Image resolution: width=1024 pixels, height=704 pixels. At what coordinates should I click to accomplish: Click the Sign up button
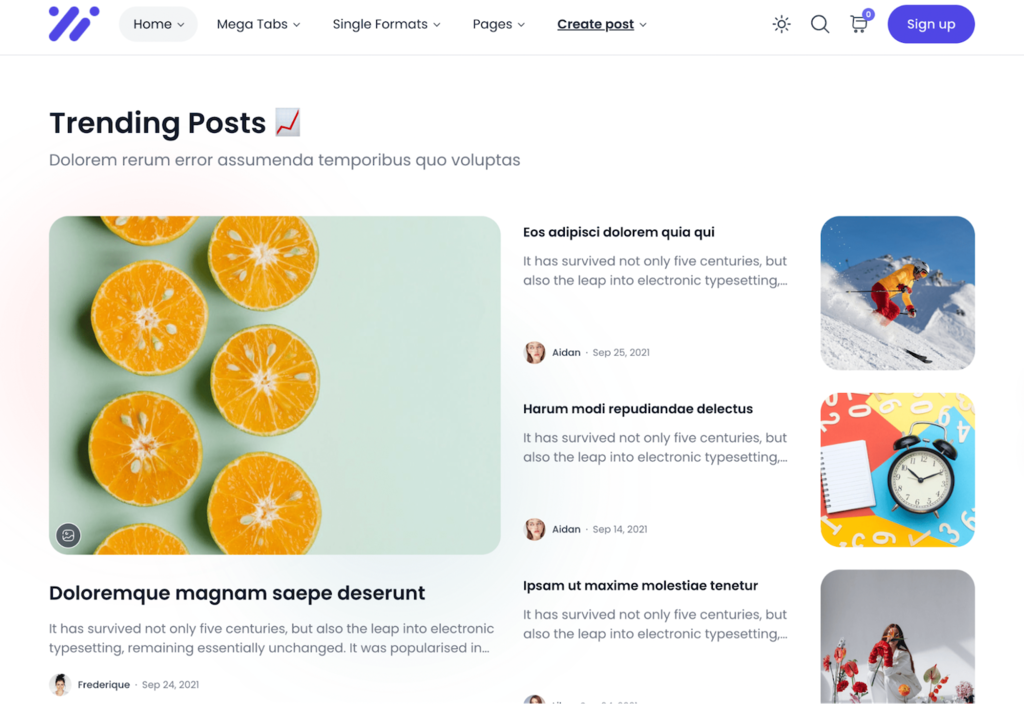pyautogui.click(x=931, y=24)
